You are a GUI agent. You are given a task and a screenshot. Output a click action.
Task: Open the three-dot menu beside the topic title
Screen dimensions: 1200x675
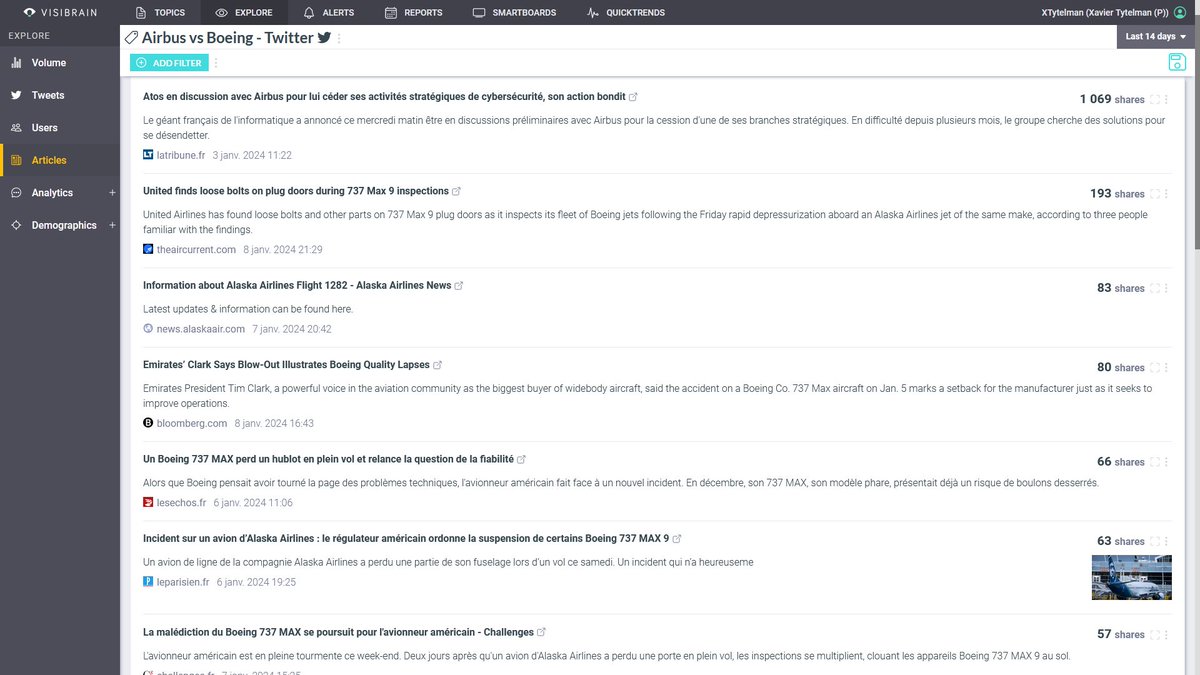(340, 38)
